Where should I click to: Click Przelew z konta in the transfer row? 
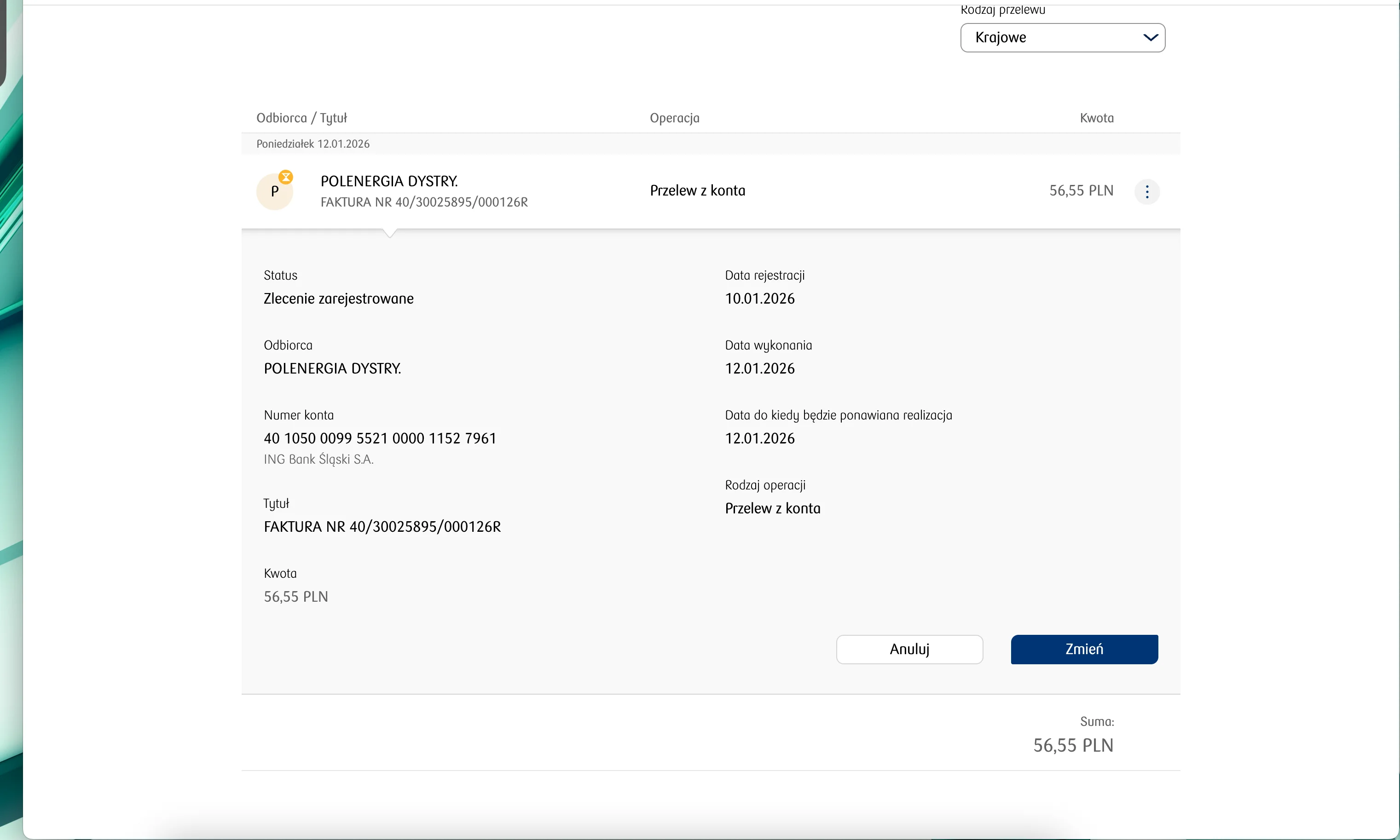click(x=697, y=190)
